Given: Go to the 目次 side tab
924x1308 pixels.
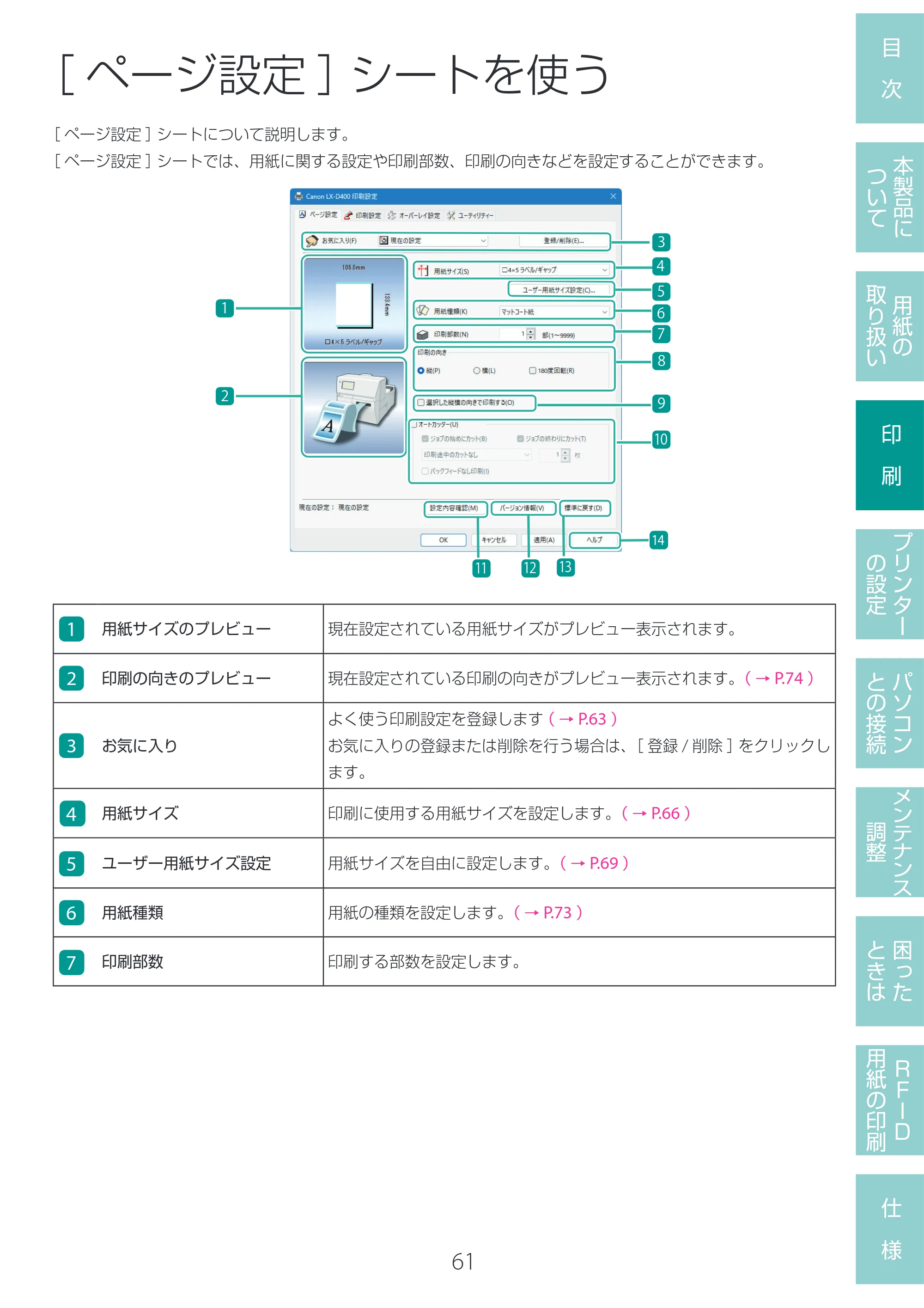Looking at the screenshot, I should coord(890,69).
